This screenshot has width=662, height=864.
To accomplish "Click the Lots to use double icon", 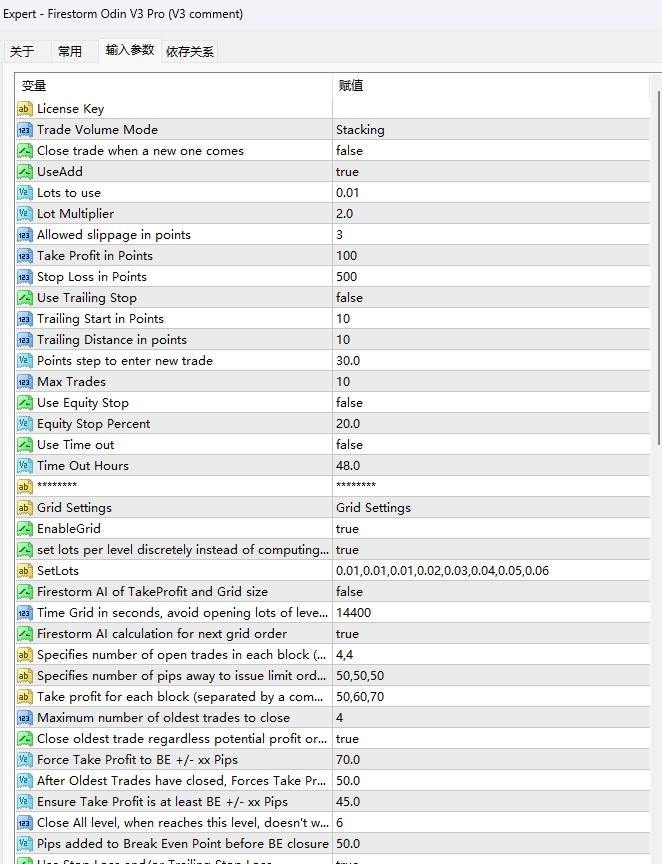I will (x=24, y=193).
